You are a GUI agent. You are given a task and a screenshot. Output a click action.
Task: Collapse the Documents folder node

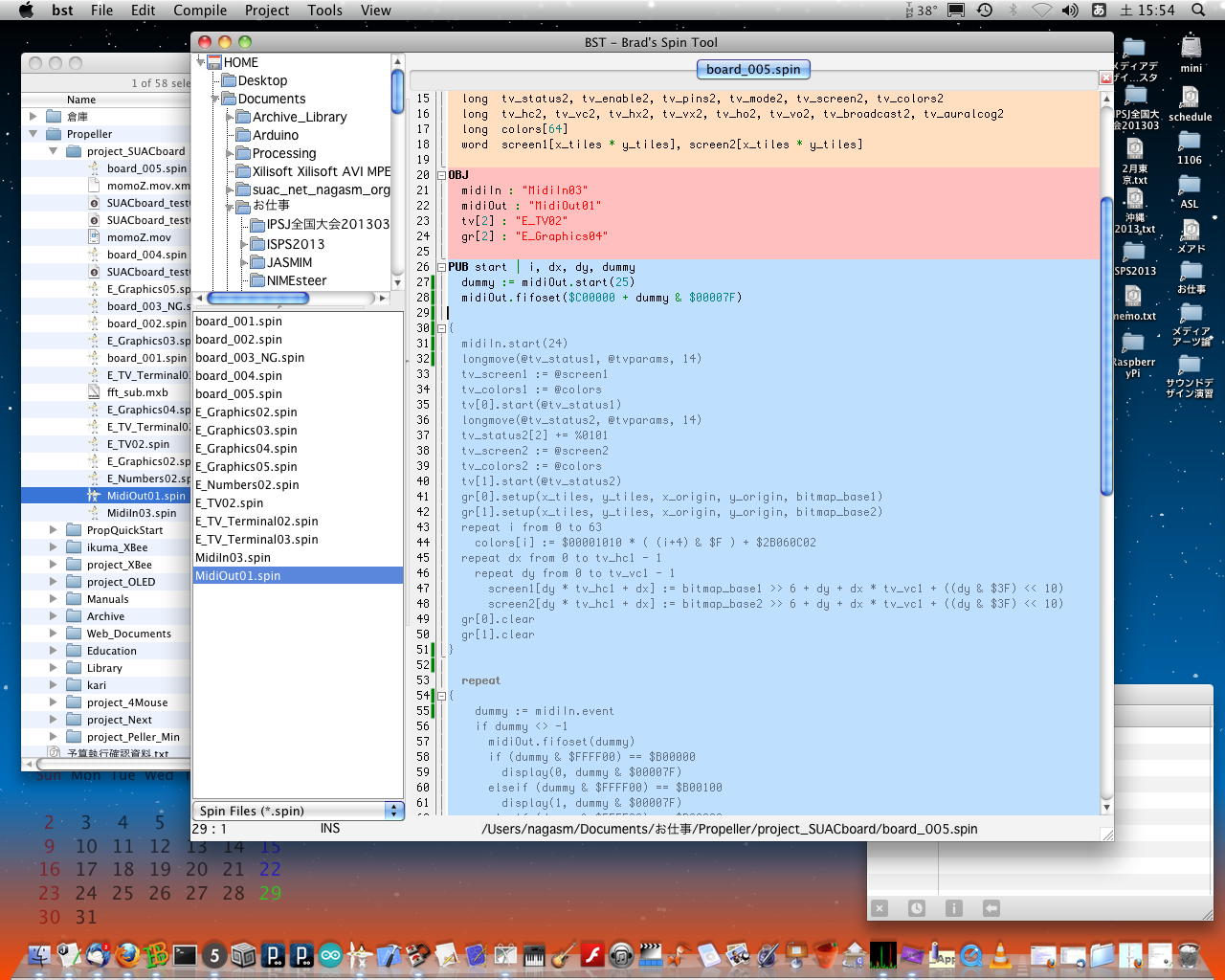[215, 99]
